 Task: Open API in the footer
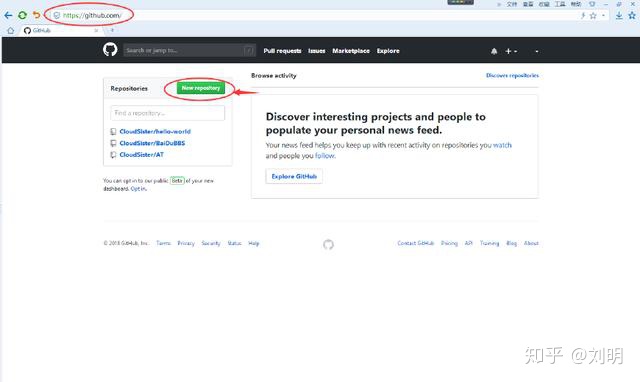(469, 243)
